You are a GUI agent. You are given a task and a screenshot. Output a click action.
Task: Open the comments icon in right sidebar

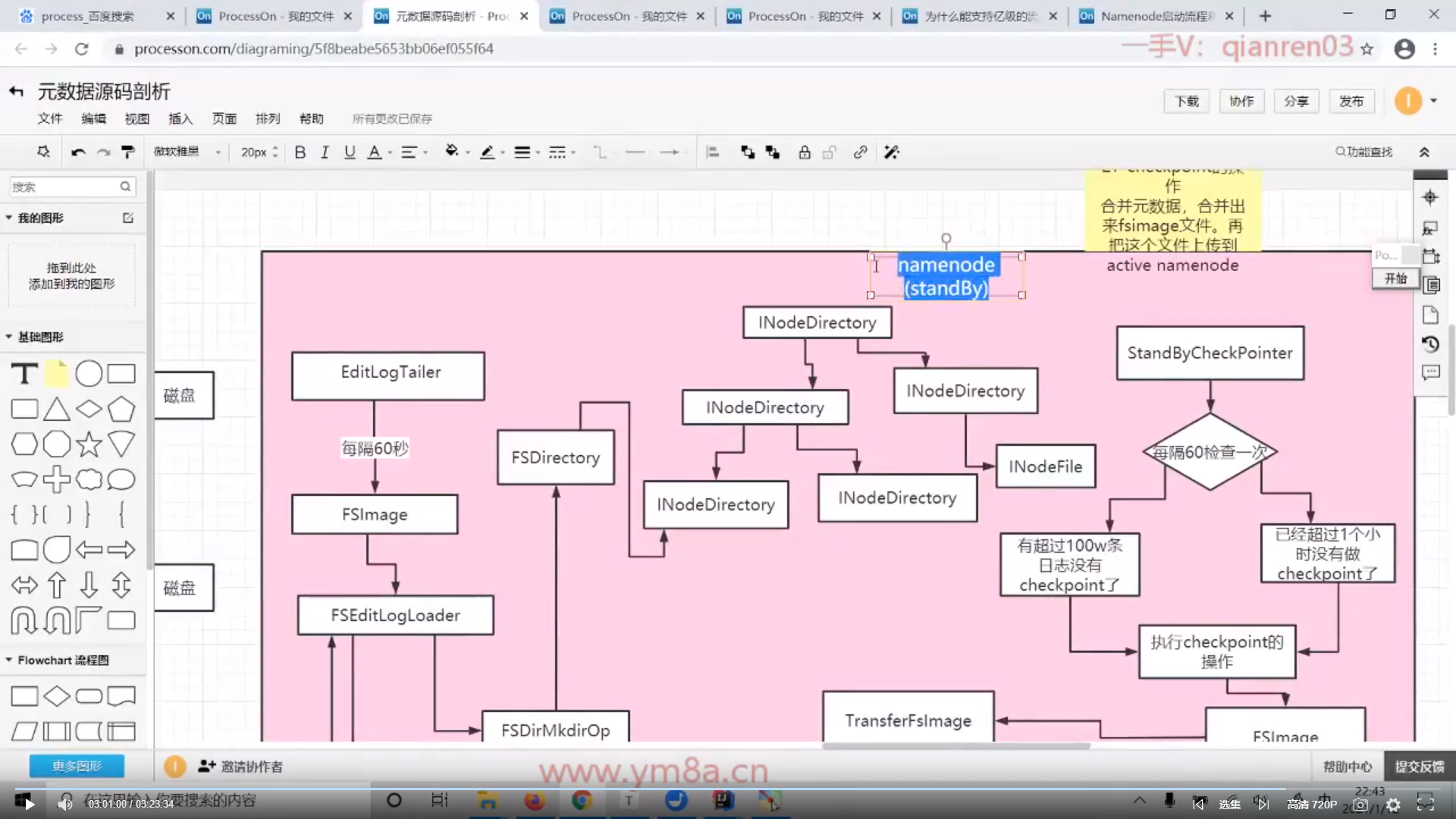[x=1430, y=372]
